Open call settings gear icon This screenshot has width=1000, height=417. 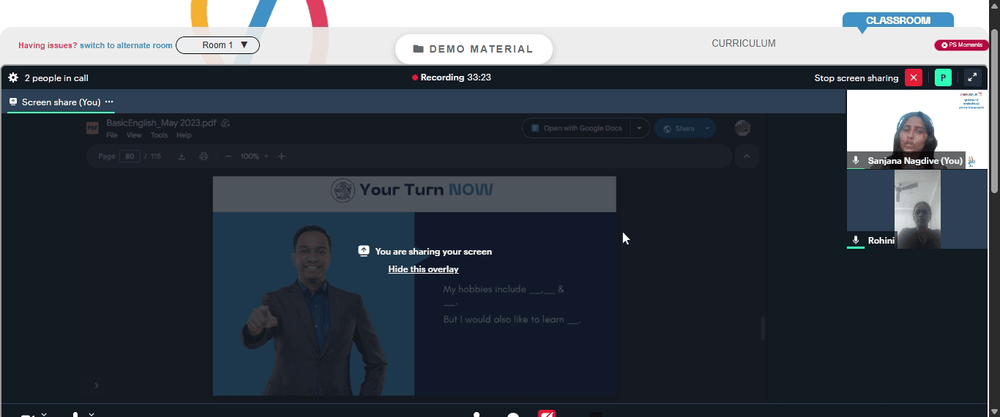click(x=13, y=78)
